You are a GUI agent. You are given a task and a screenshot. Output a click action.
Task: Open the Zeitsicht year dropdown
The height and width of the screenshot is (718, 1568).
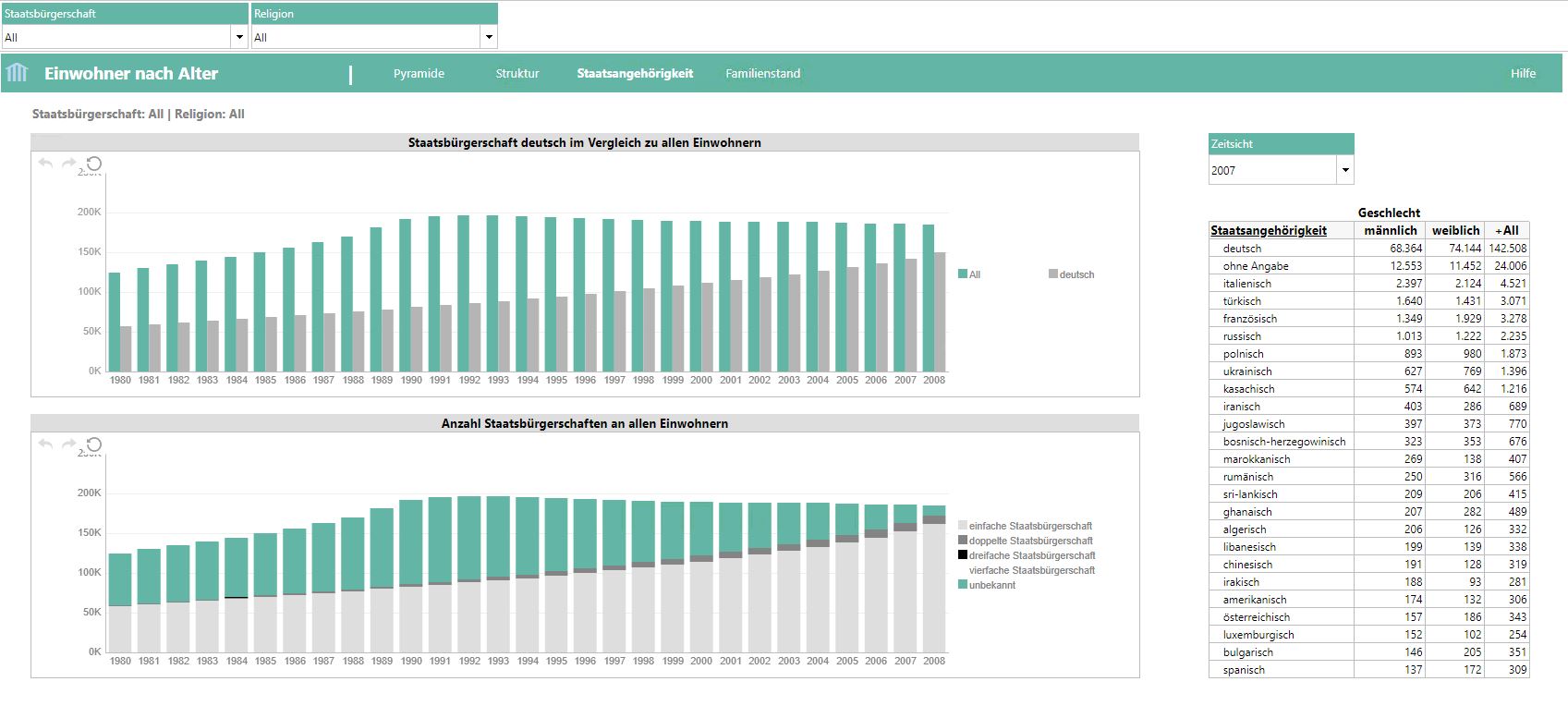point(1344,170)
